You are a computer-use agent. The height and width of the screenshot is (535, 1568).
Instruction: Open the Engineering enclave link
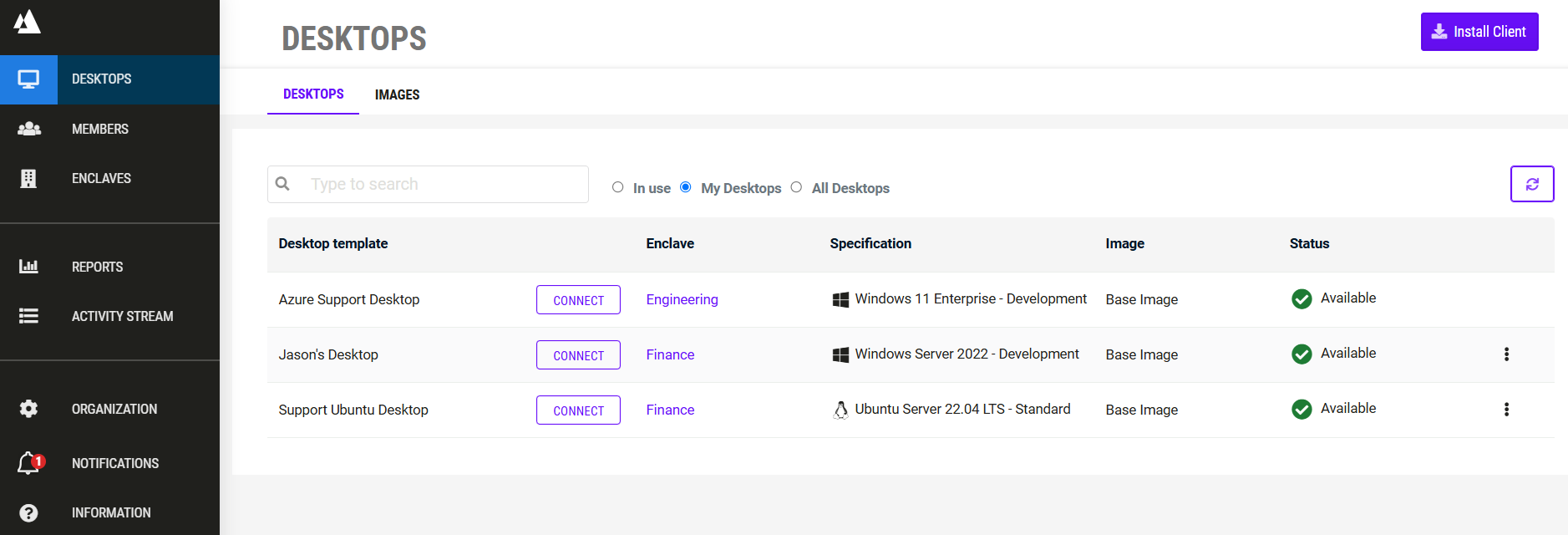click(682, 299)
